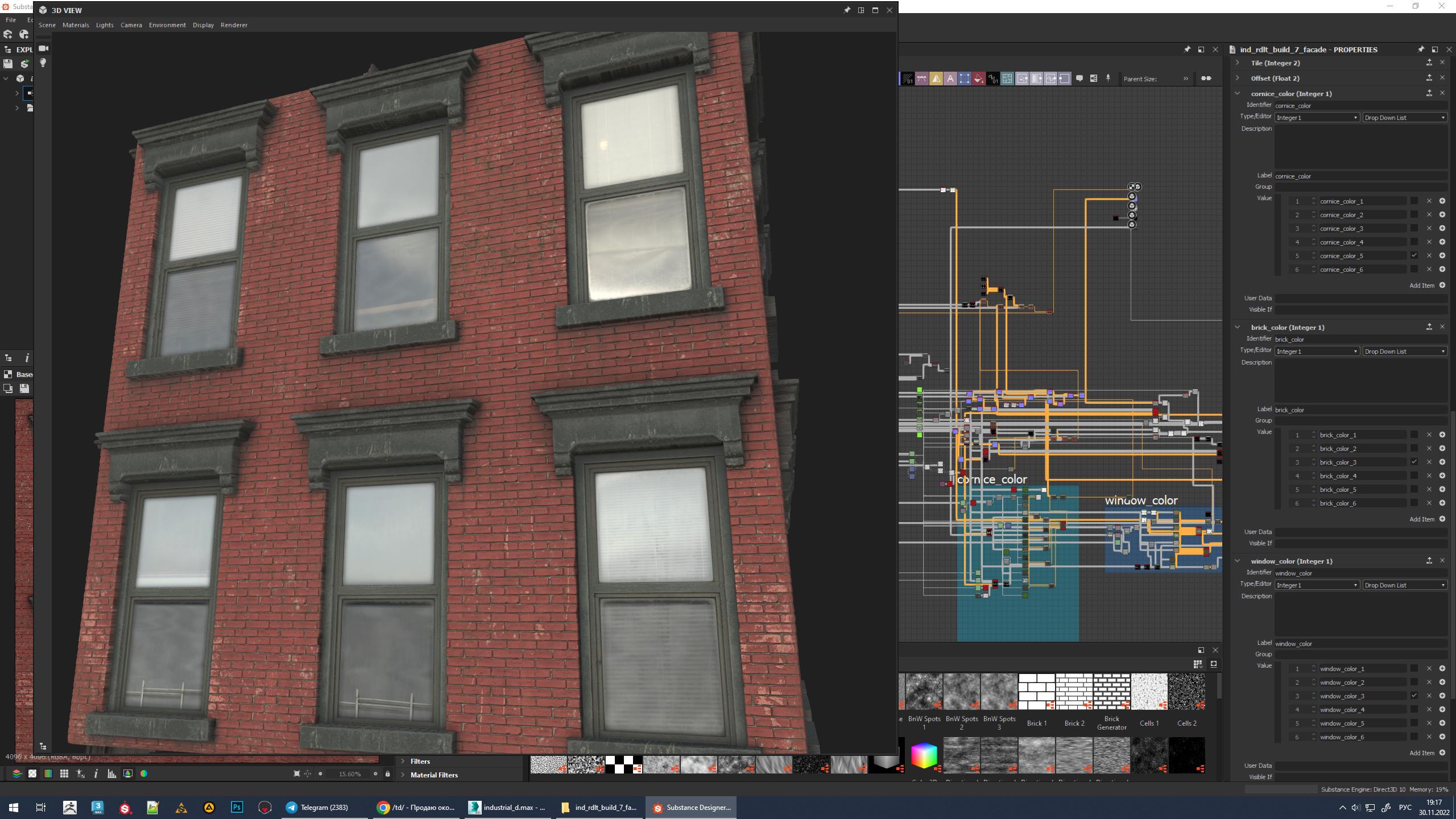Click the 3D view camera icon
This screenshot has height=819, width=1456.
pyautogui.click(x=43, y=48)
